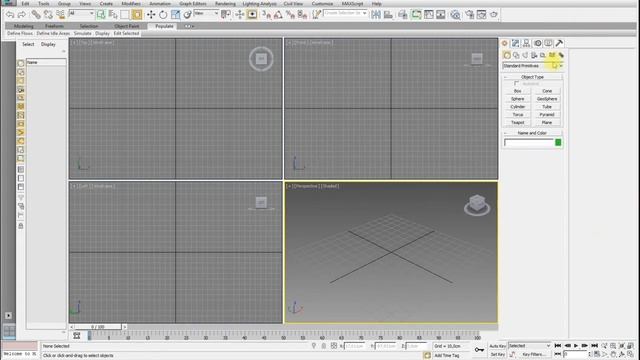Click the GeoSphere object type button
640x360 pixels.
(x=547, y=99)
